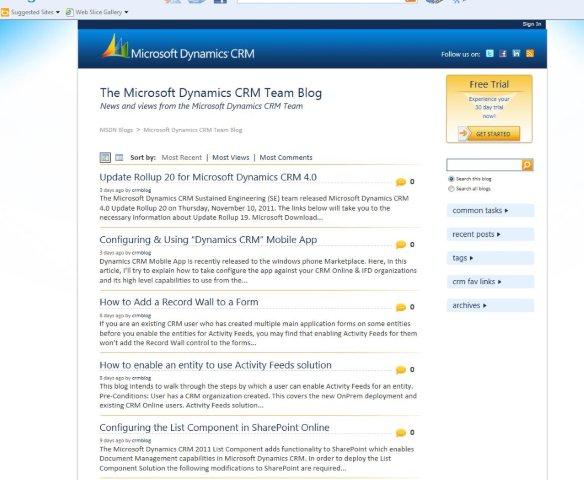Sort posts by Most Recent

coord(181,158)
